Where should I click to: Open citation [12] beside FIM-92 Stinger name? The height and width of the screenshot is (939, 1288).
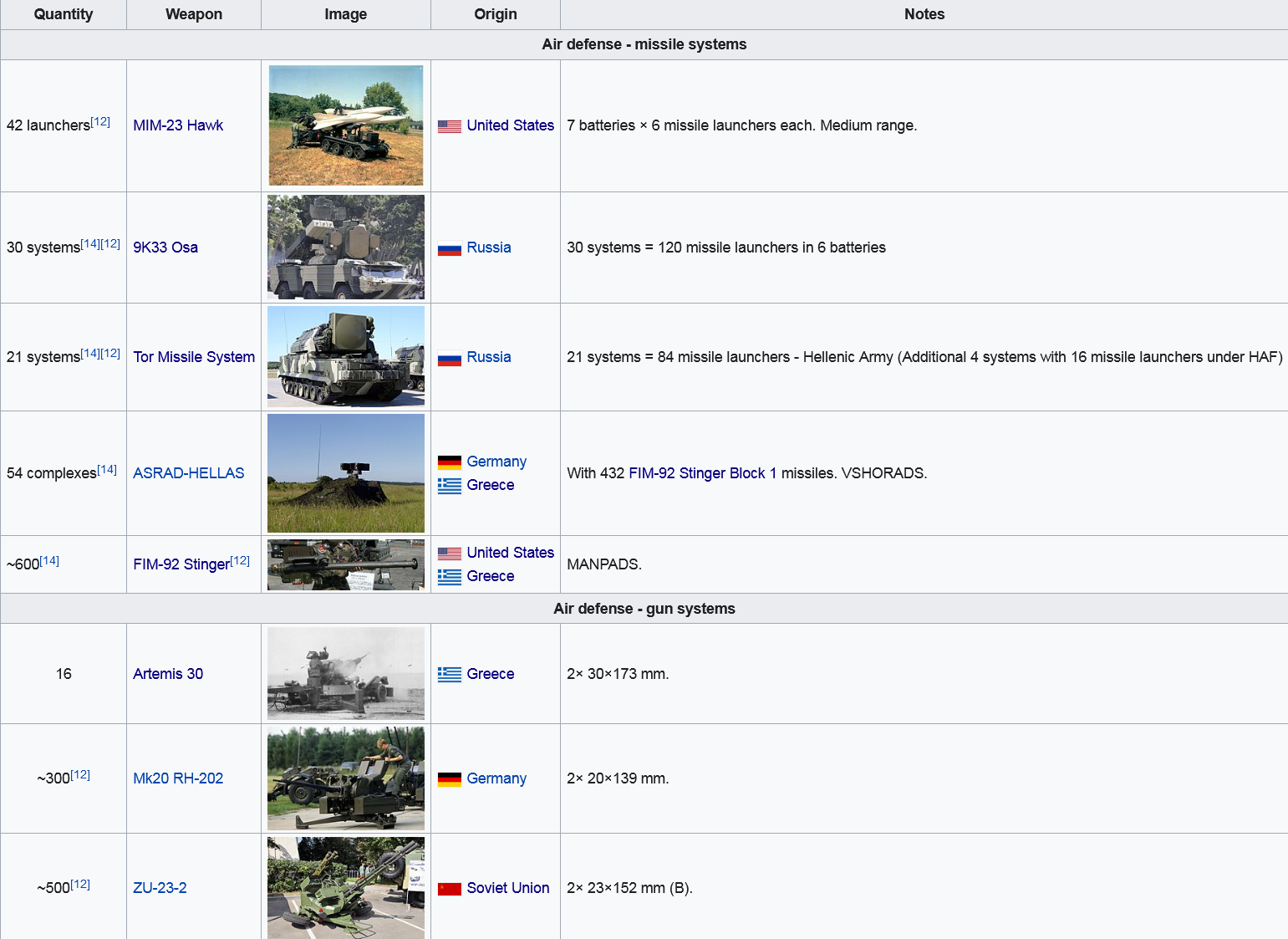(240, 560)
